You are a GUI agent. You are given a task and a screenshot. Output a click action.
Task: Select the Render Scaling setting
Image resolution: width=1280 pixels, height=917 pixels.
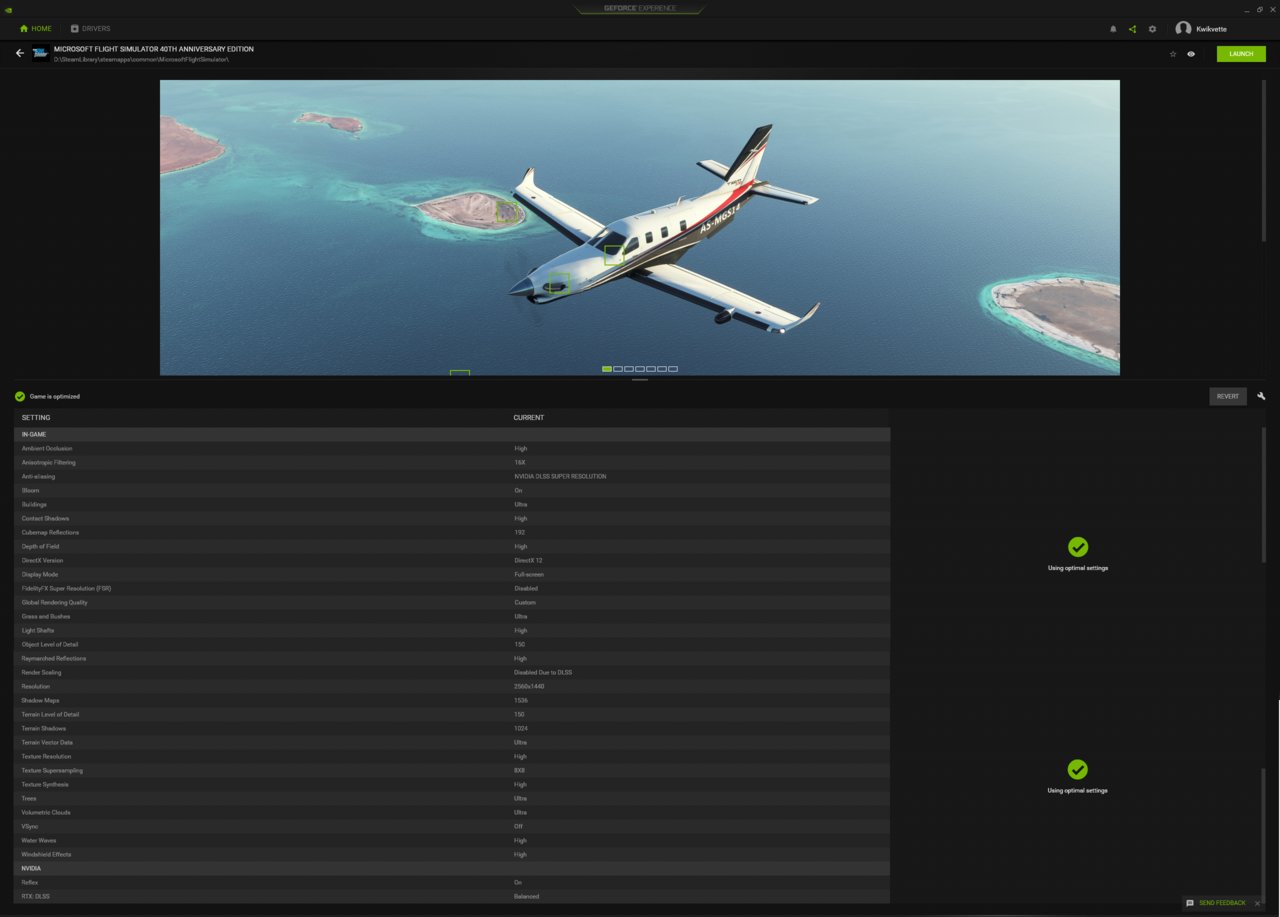pyautogui.click(x=452, y=673)
